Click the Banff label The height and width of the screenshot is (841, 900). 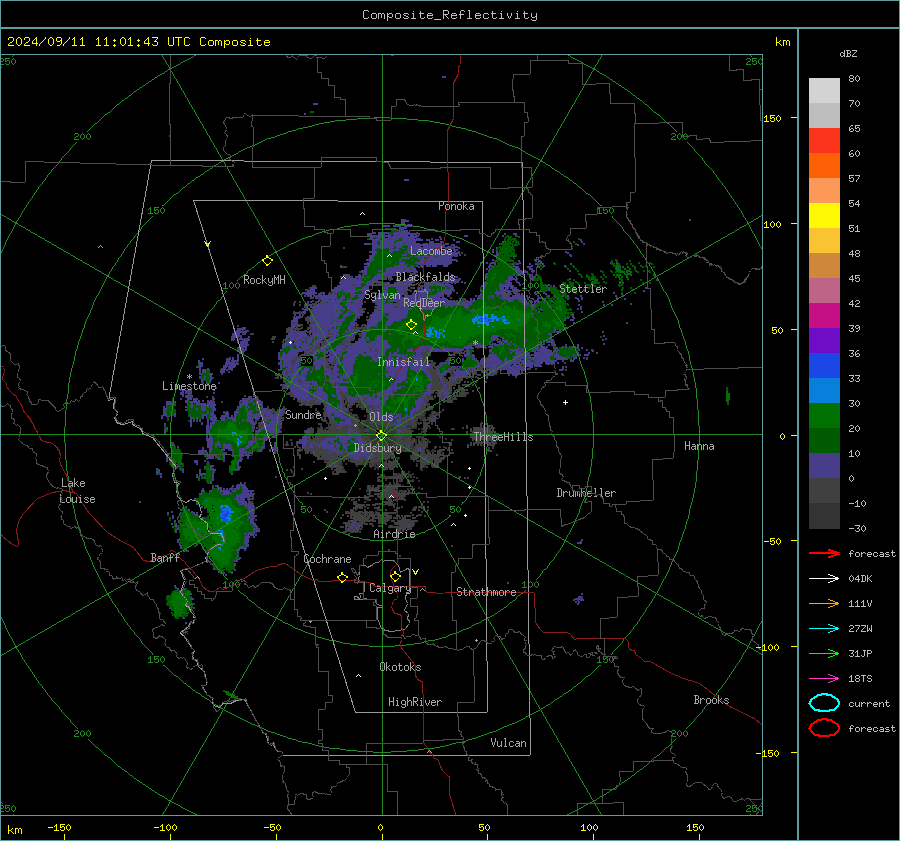pyautogui.click(x=165, y=557)
